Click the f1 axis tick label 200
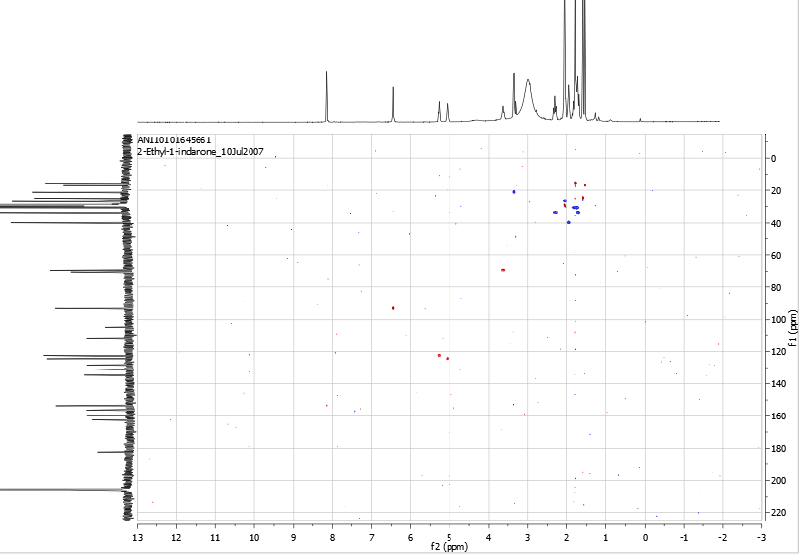This screenshot has height=554, width=800. pyautogui.click(x=778, y=481)
